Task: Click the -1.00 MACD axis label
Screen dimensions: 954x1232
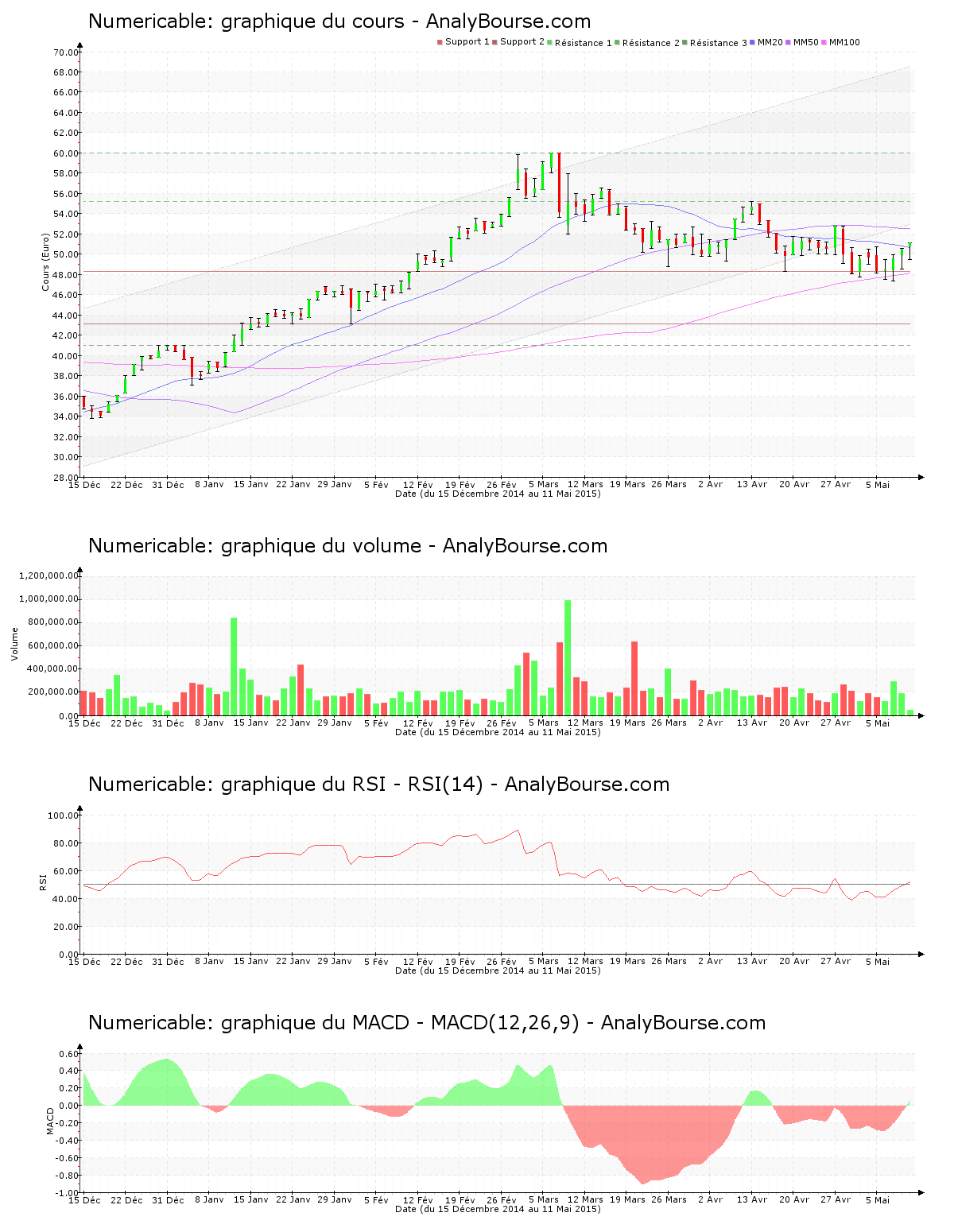Action: coord(68,1193)
